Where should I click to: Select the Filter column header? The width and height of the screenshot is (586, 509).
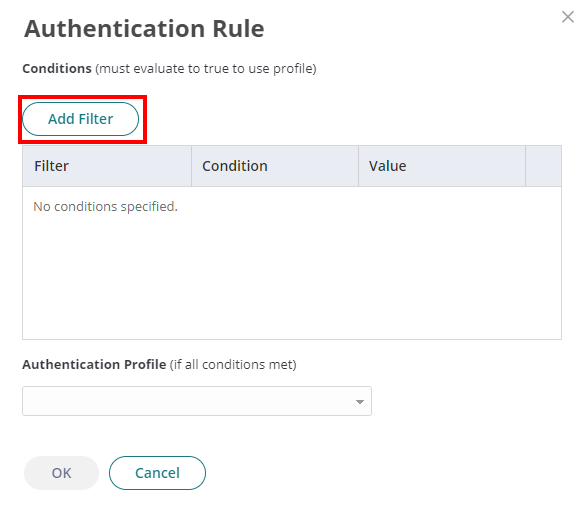pyautogui.click(x=107, y=166)
